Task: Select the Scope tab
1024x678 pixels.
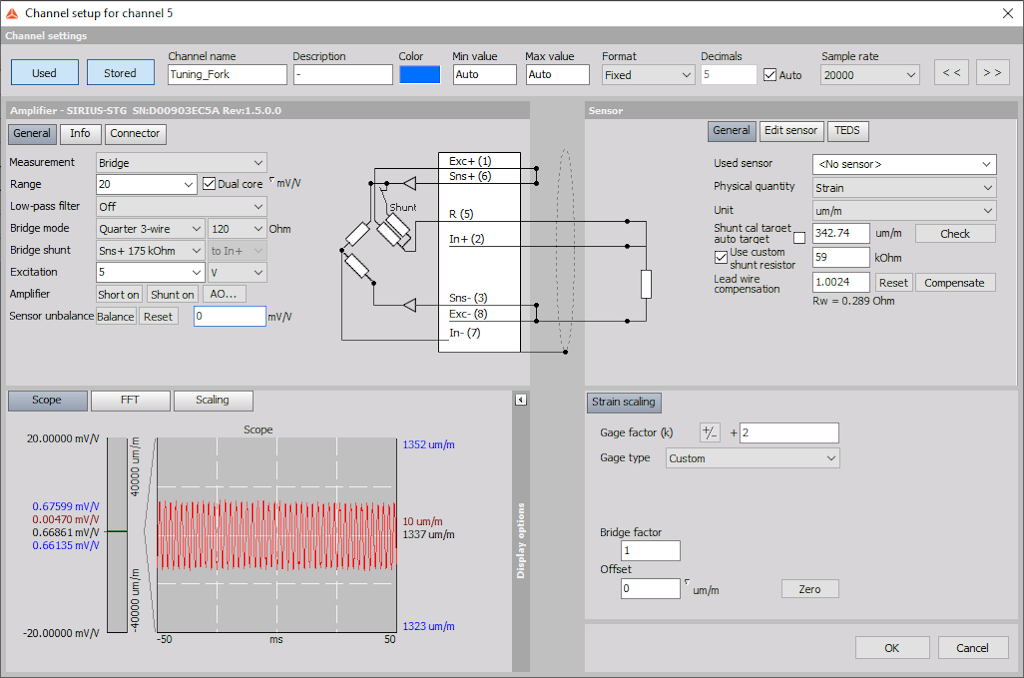Action: point(47,400)
